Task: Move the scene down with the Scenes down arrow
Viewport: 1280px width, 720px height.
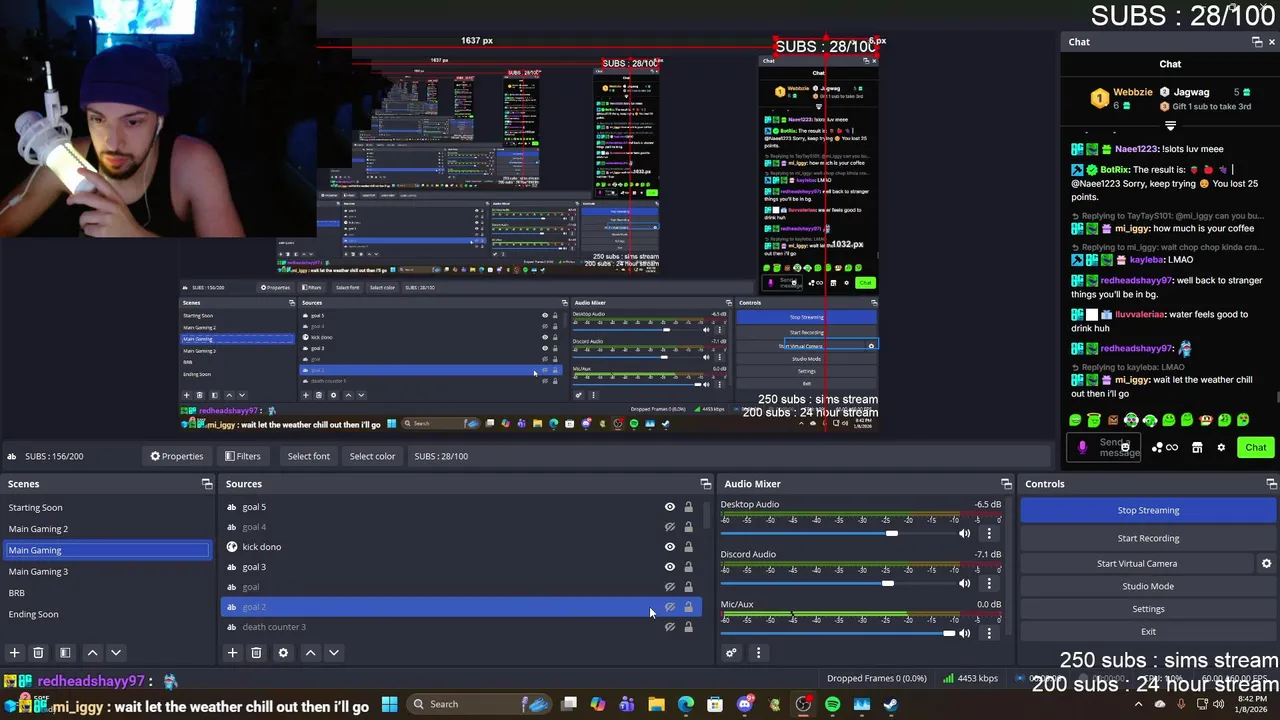Action: tap(116, 653)
